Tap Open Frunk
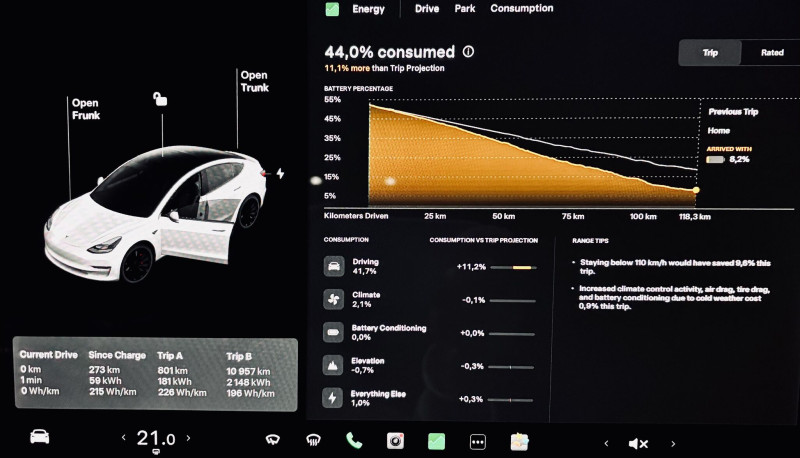This screenshot has height=458, width=800. [86, 109]
